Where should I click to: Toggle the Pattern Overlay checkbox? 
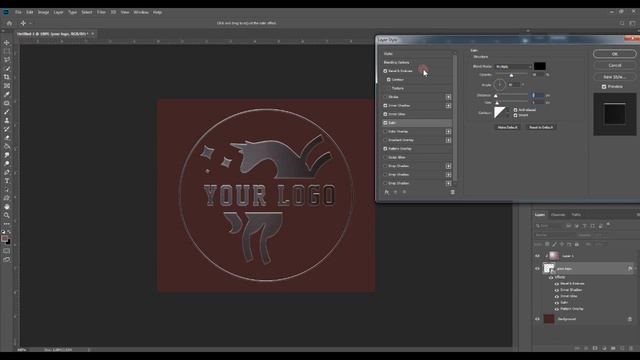point(385,149)
